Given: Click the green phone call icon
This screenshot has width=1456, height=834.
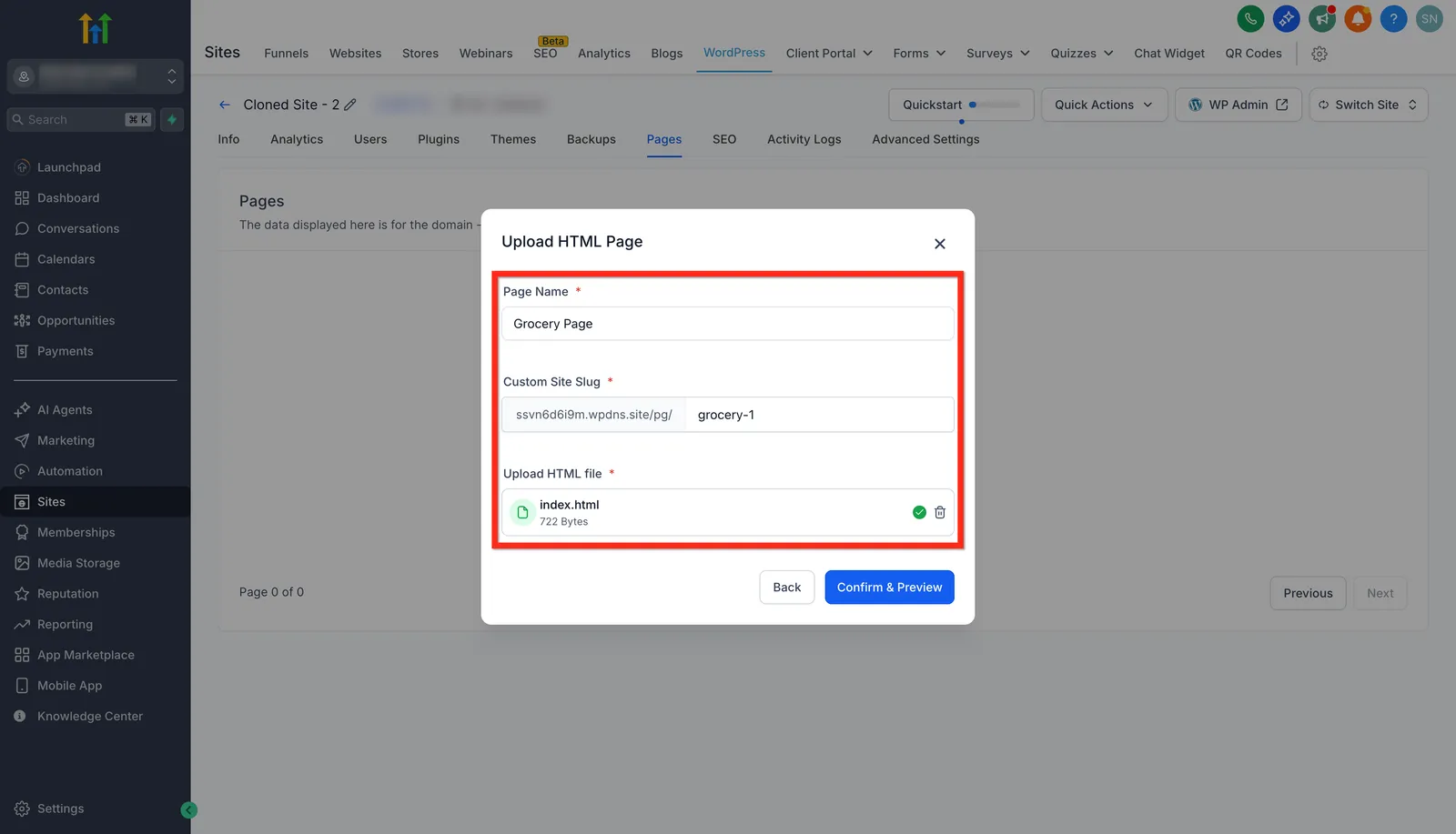Looking at the screenshot, I should click(1250, 18).
